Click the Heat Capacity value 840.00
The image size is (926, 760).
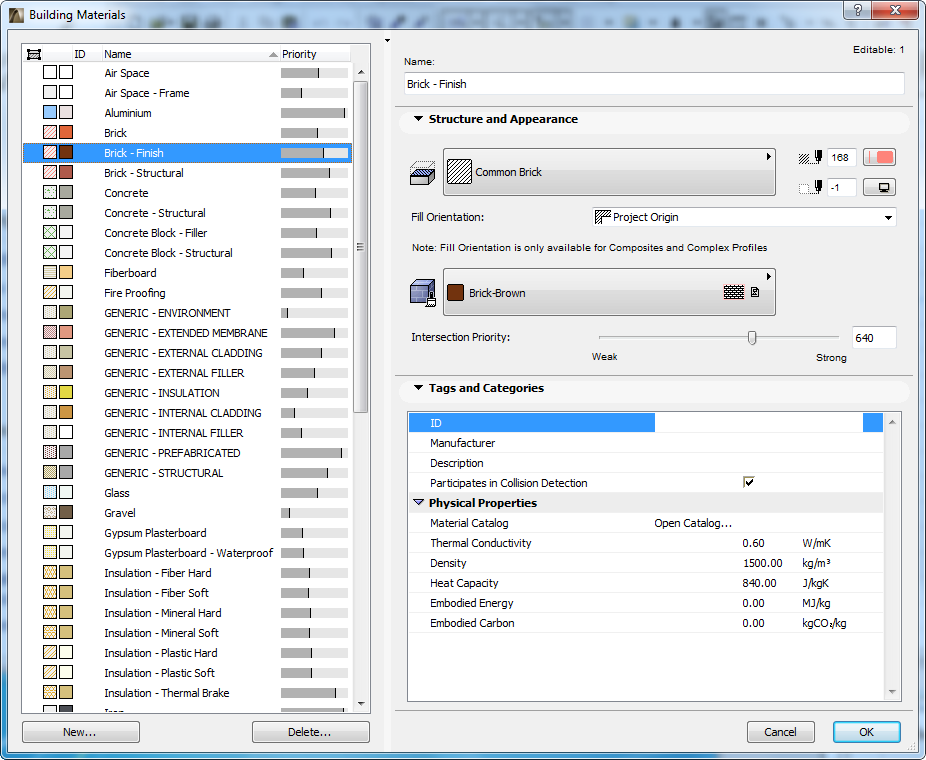coord(759,583)
